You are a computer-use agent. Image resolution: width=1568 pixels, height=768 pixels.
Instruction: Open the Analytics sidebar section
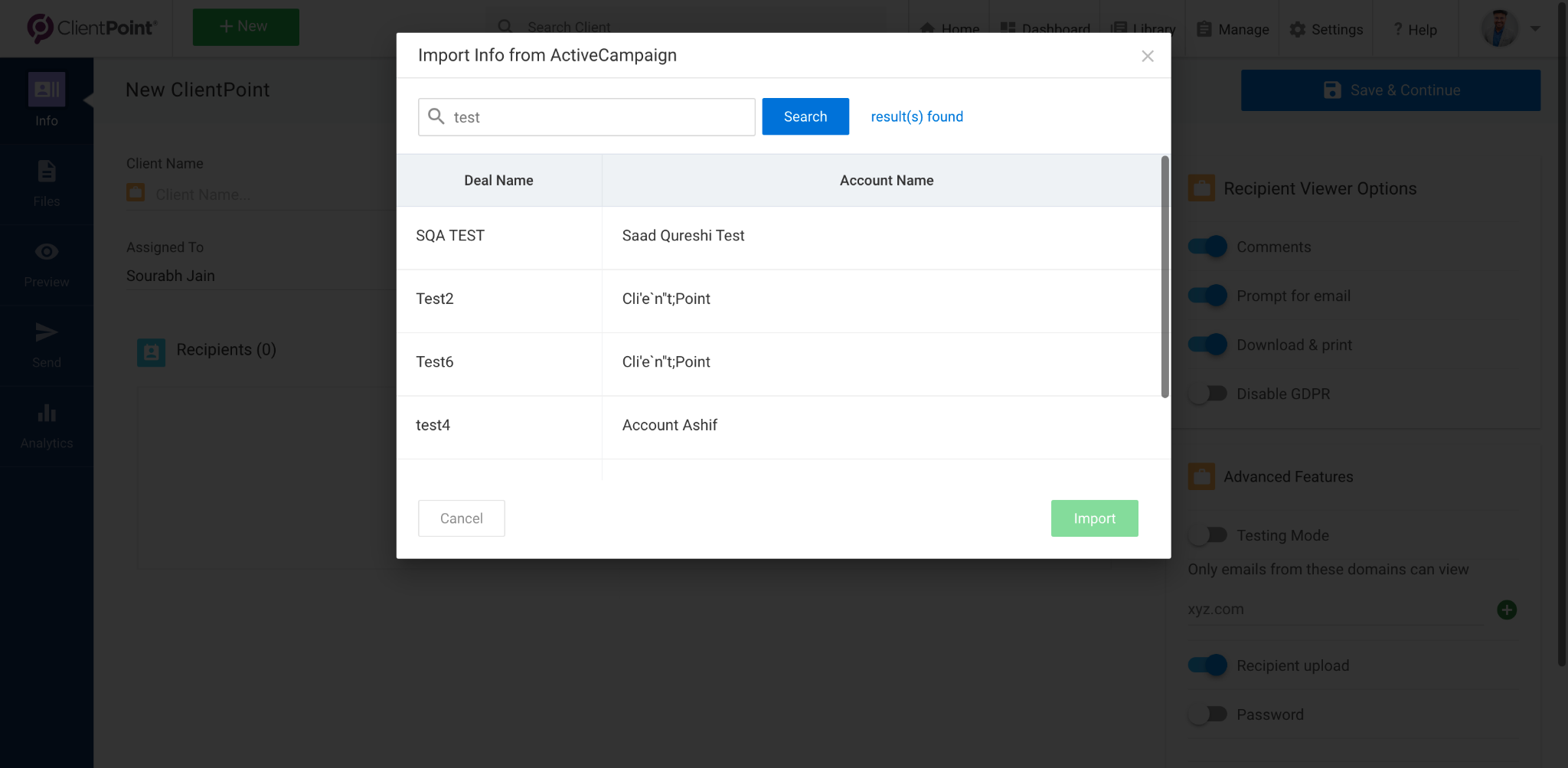point(47,426)
